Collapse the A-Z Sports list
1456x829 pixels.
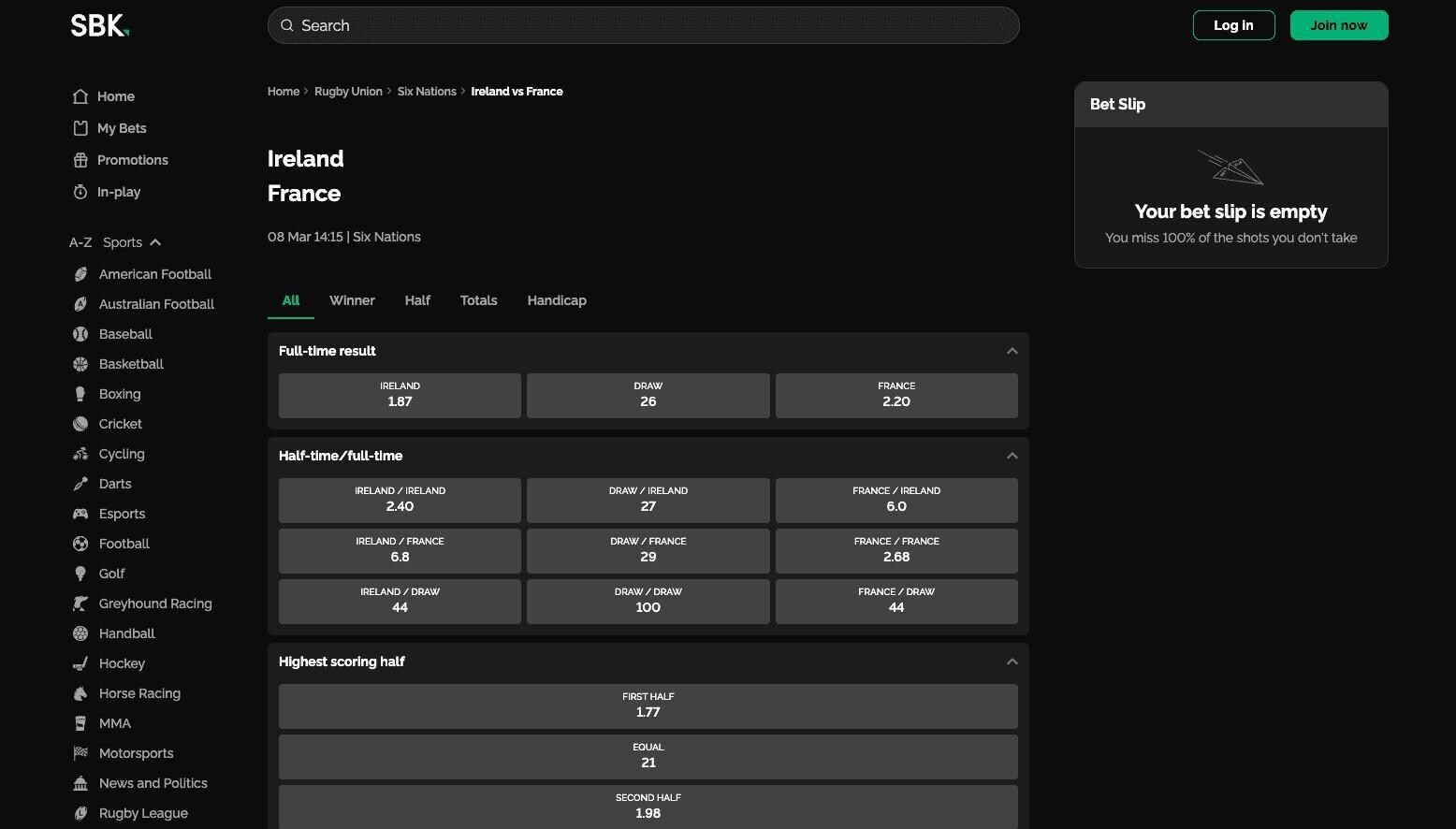coord(155,242)
